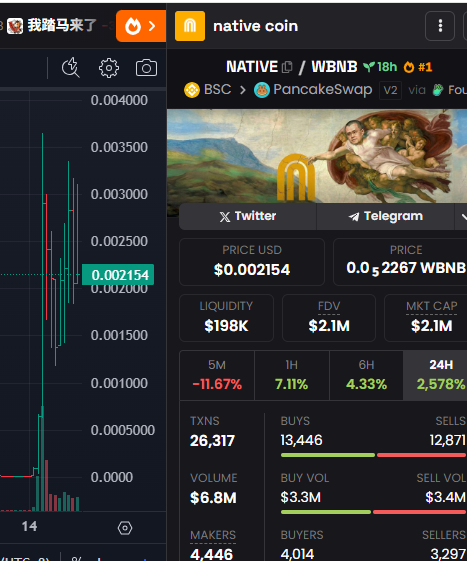Open price axis settings hexagon icon
Screen dimensions: 467x561
(x=125, y=528)
